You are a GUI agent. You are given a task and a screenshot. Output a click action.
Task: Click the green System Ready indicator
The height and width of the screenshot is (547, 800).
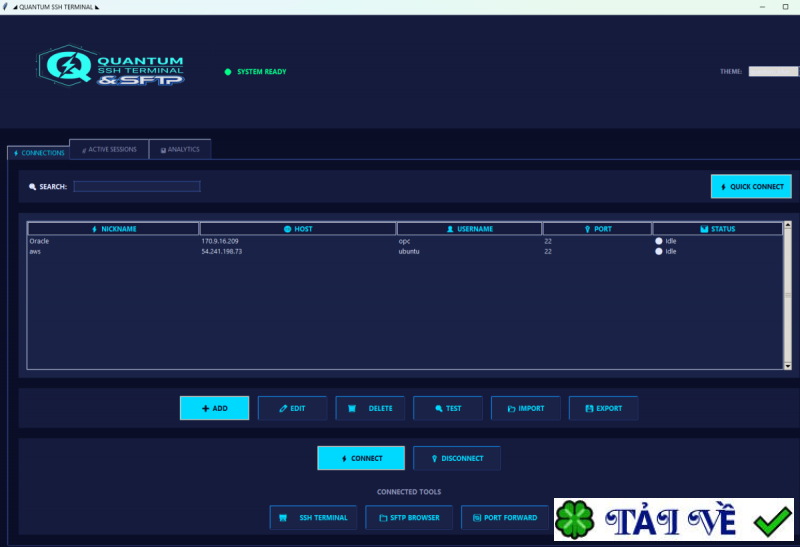[228, 72]
